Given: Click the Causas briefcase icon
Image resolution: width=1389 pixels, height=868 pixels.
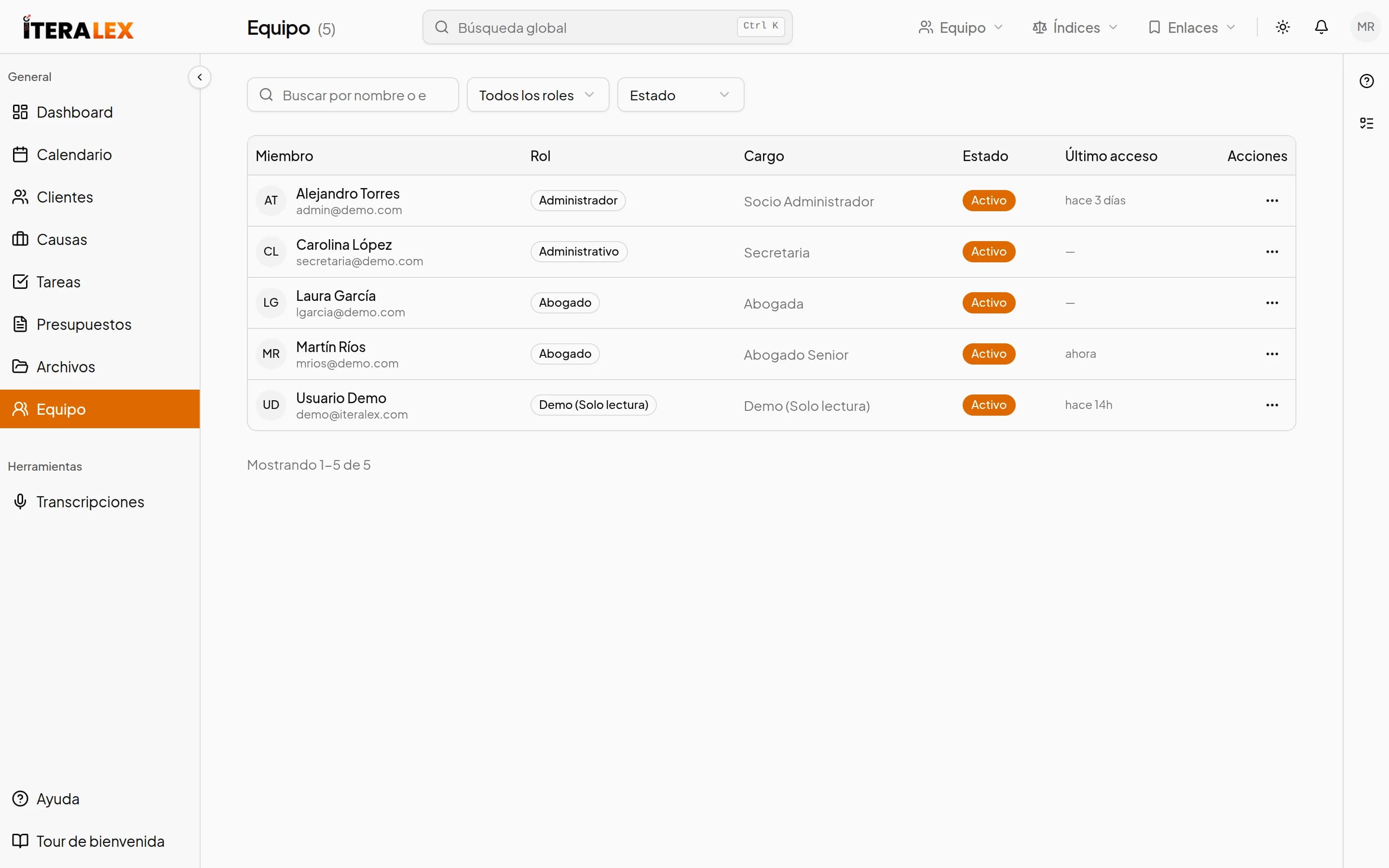Looking at the screenshot, I should coord(20,239).
